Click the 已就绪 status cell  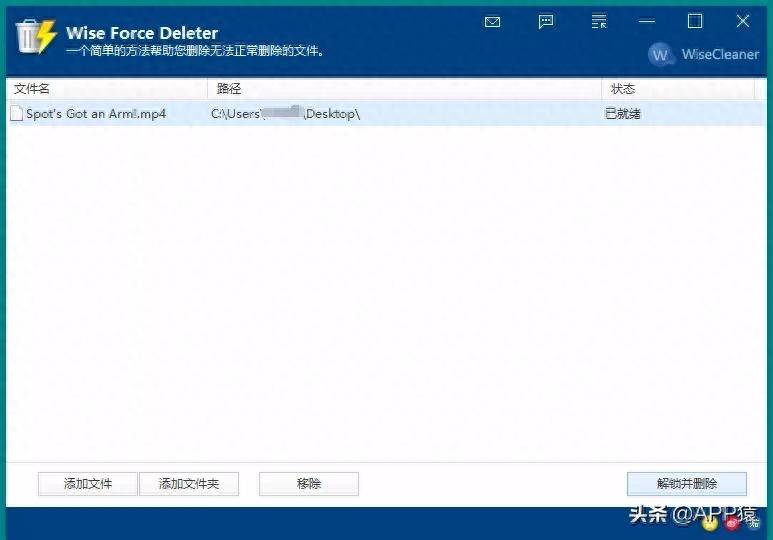click(623, 114)
